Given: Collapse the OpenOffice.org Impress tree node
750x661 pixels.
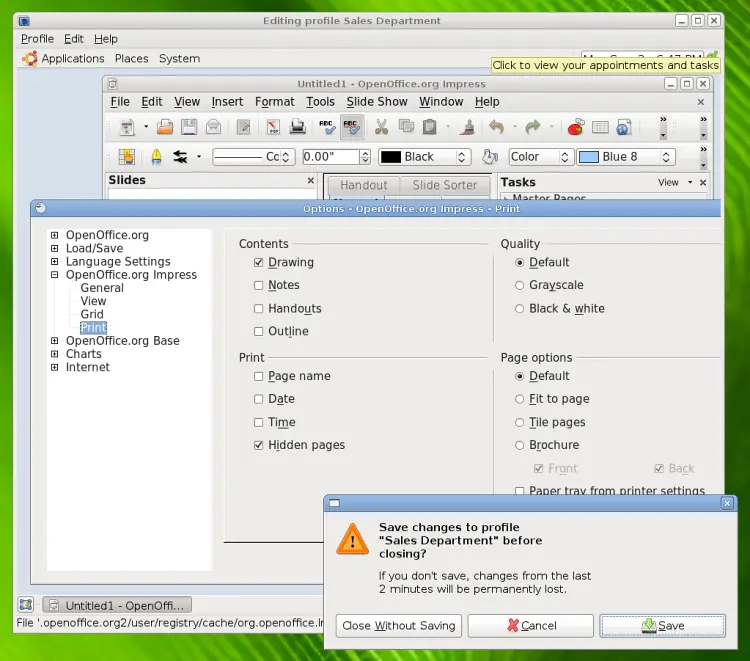Looking at the screenshot, I should 55,275.
